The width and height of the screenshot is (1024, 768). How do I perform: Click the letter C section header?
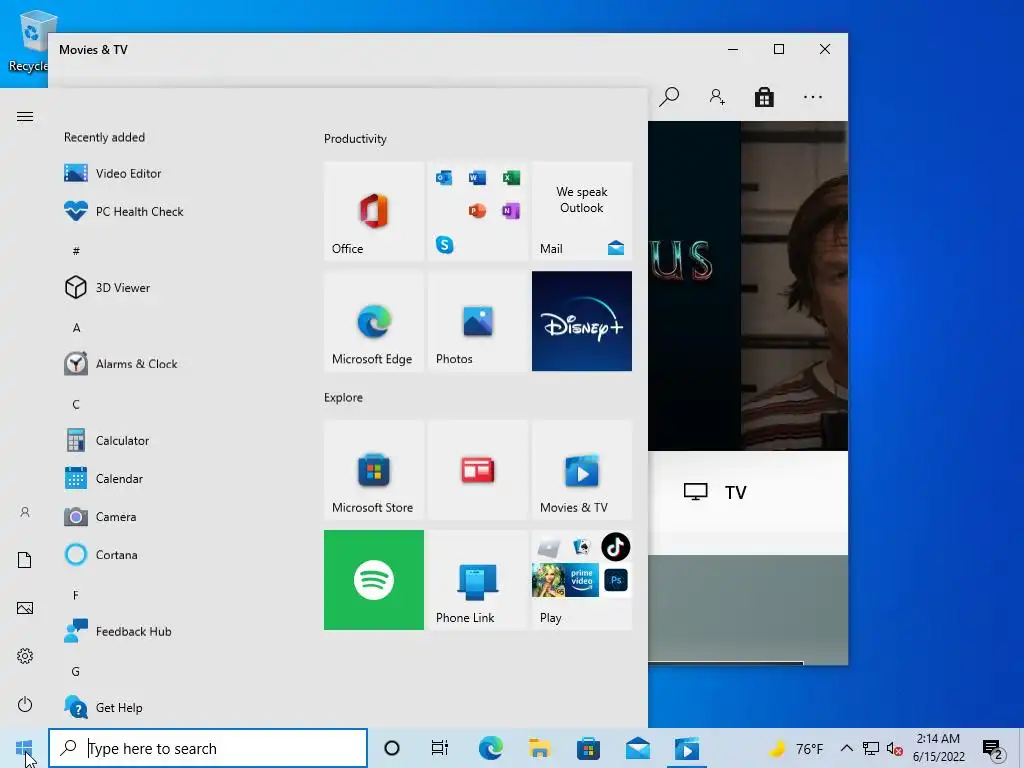pyautogui.click(x=76, y=404)
